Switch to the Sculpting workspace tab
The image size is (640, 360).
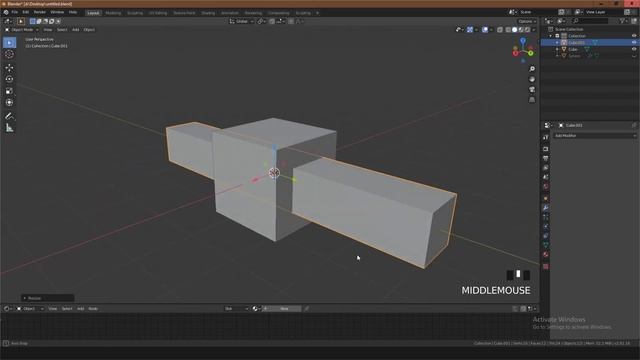(x=135, y=13)
